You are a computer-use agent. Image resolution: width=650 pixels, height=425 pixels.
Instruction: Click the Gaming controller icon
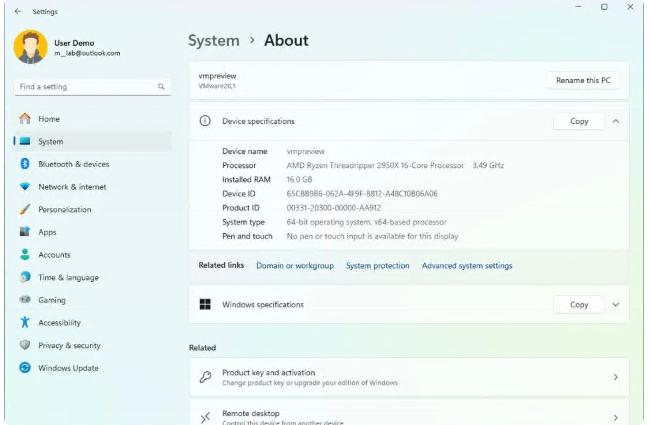pyautogui.click(x=25, y=300)
